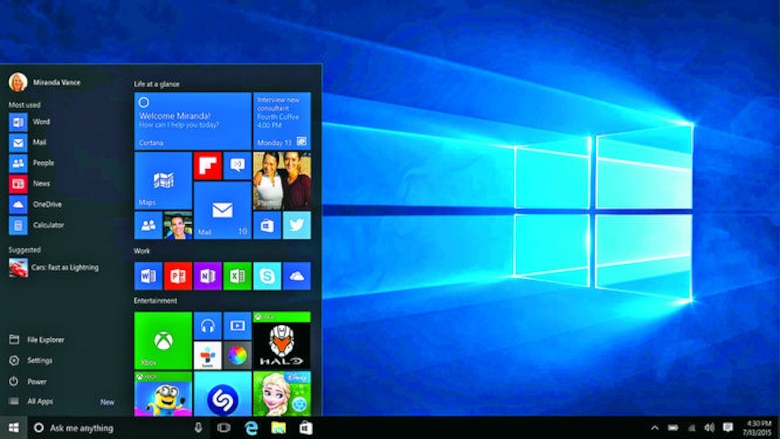Viewport: 780px width, 439px height.
Task: Open the OneNote tile in Work group
Action: pos(207,276)
